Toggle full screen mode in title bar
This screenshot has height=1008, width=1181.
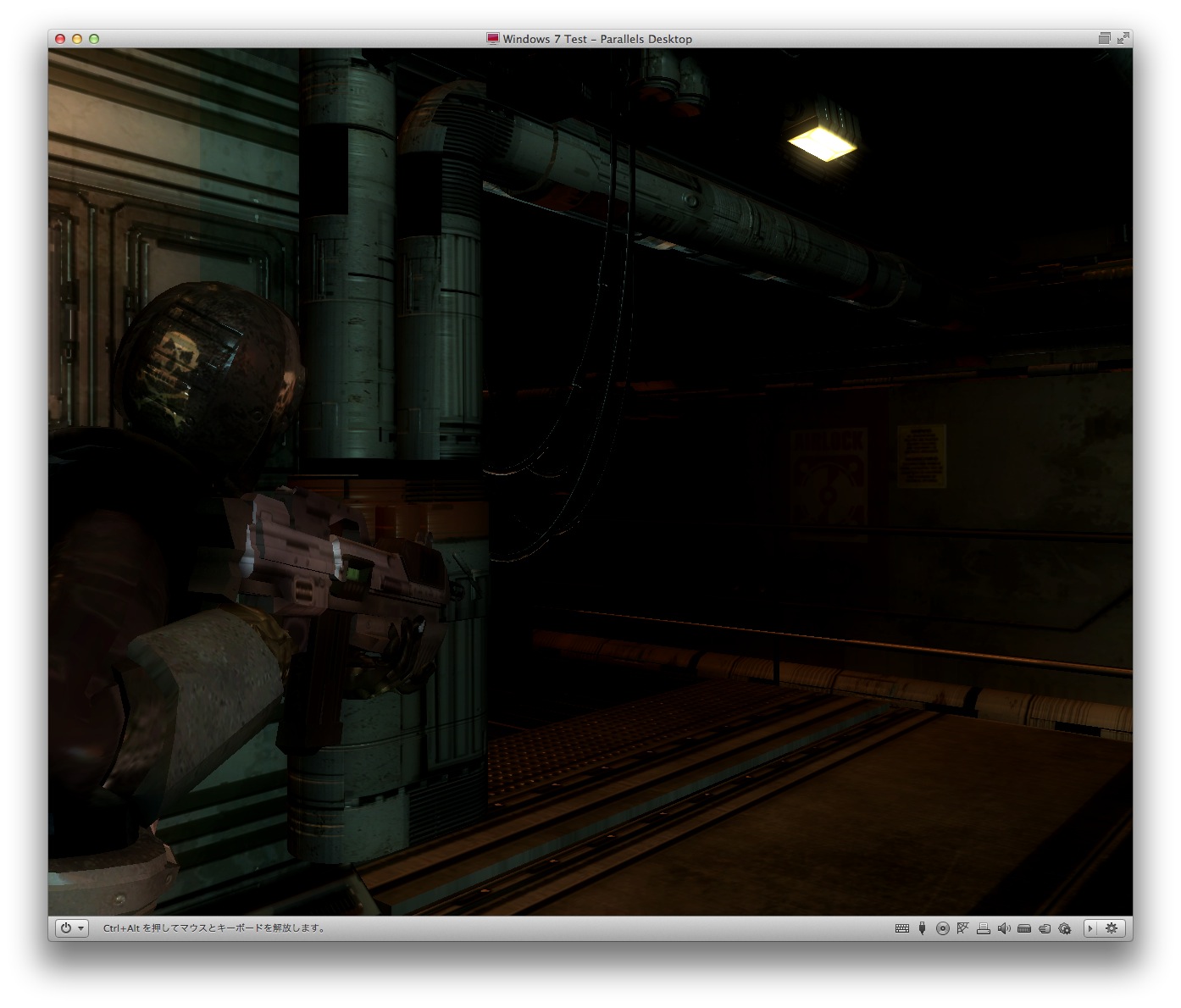pyautogui.click(x=1123, y=38)
